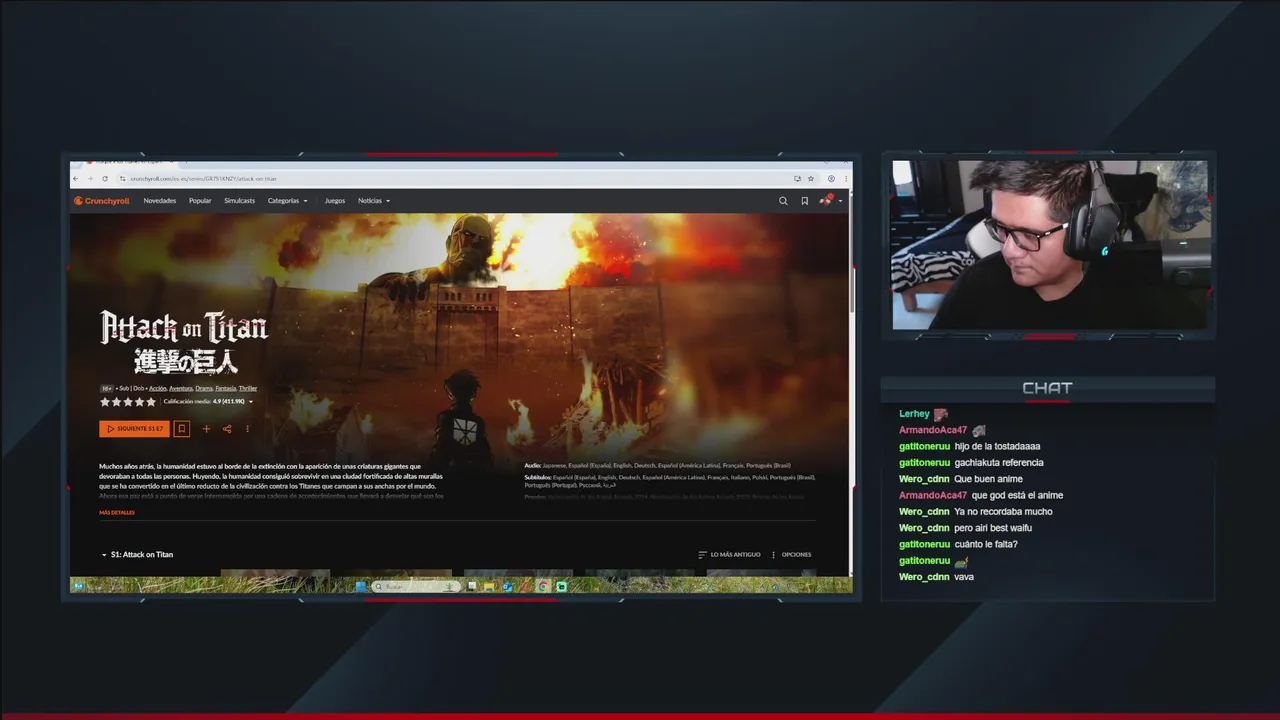Rate the series five stars
This screenshot has height=720, width=1280.
[x=151, y=402]
